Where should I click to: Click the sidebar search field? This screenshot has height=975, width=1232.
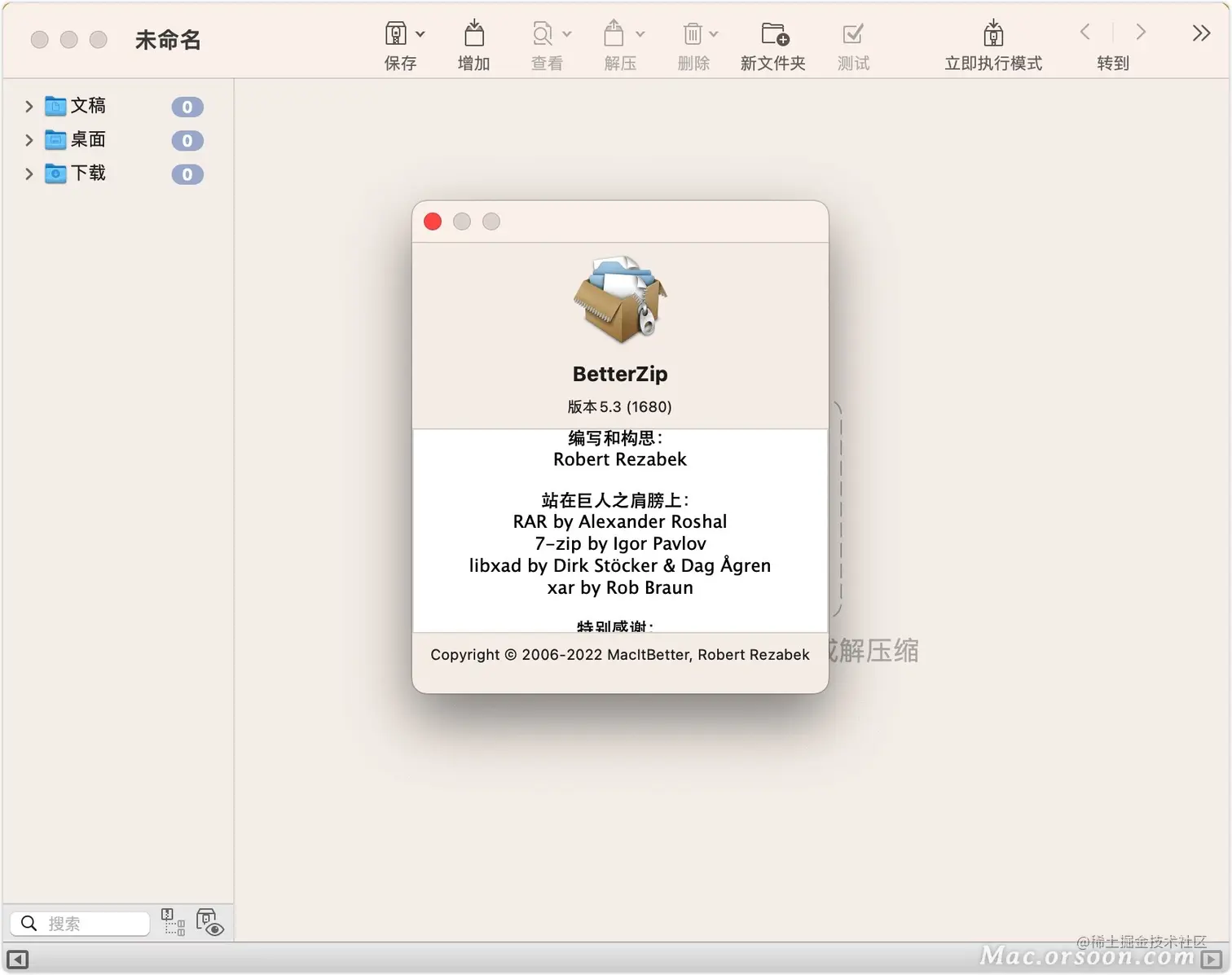[x=80, y=923]
